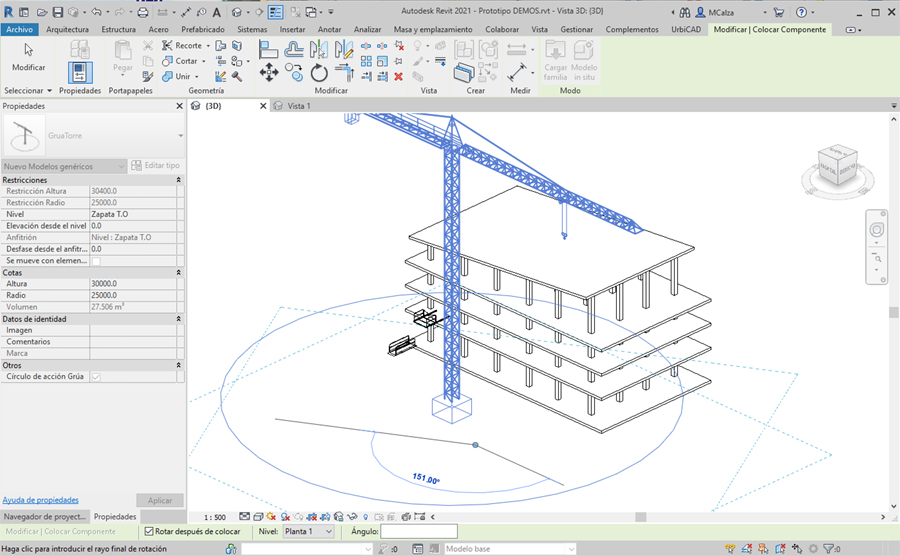
Task: Click the Ángulo input field
Action: coord(418,532)
